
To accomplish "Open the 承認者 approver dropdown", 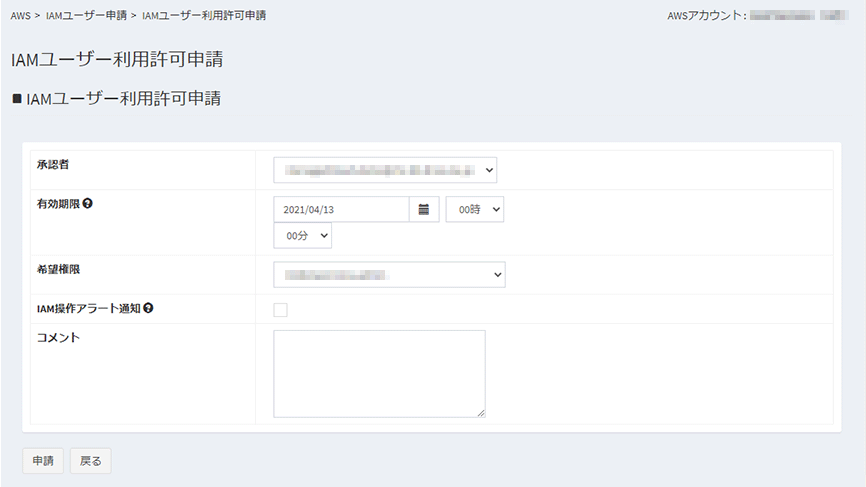I will click(385, 170).
